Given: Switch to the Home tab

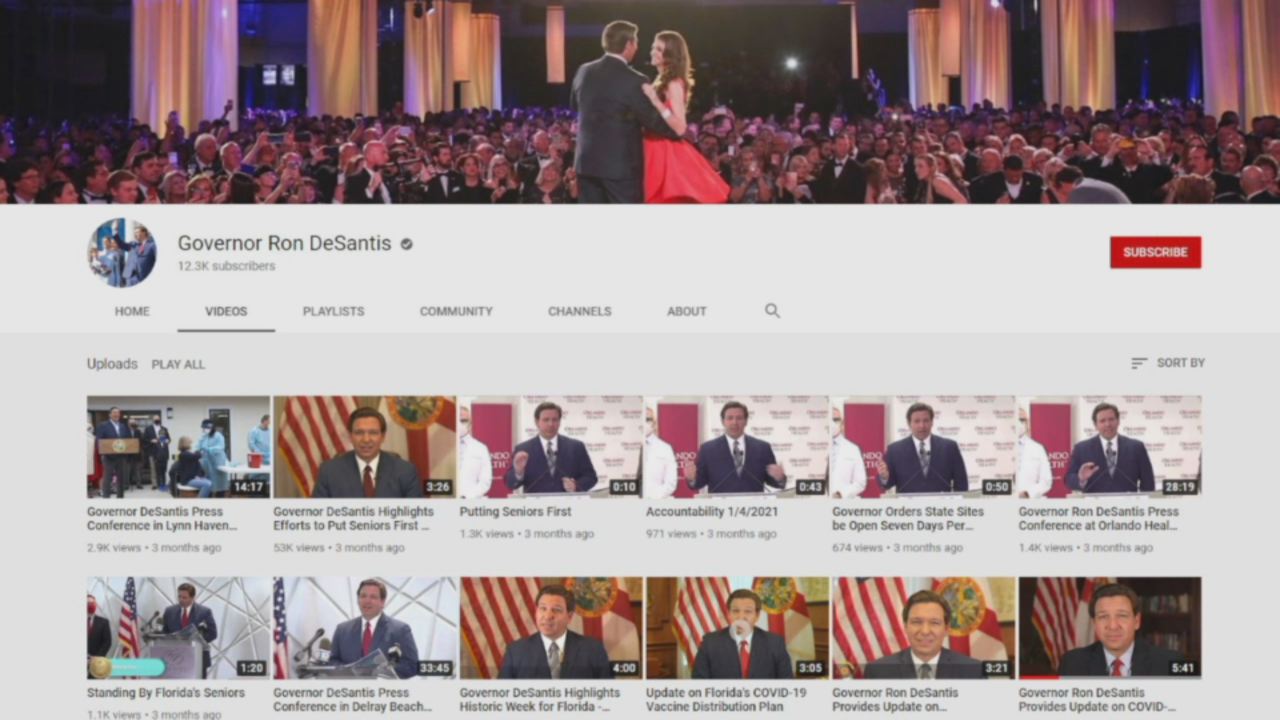Looking at the screenshot, I should click(x=132, y=311).
